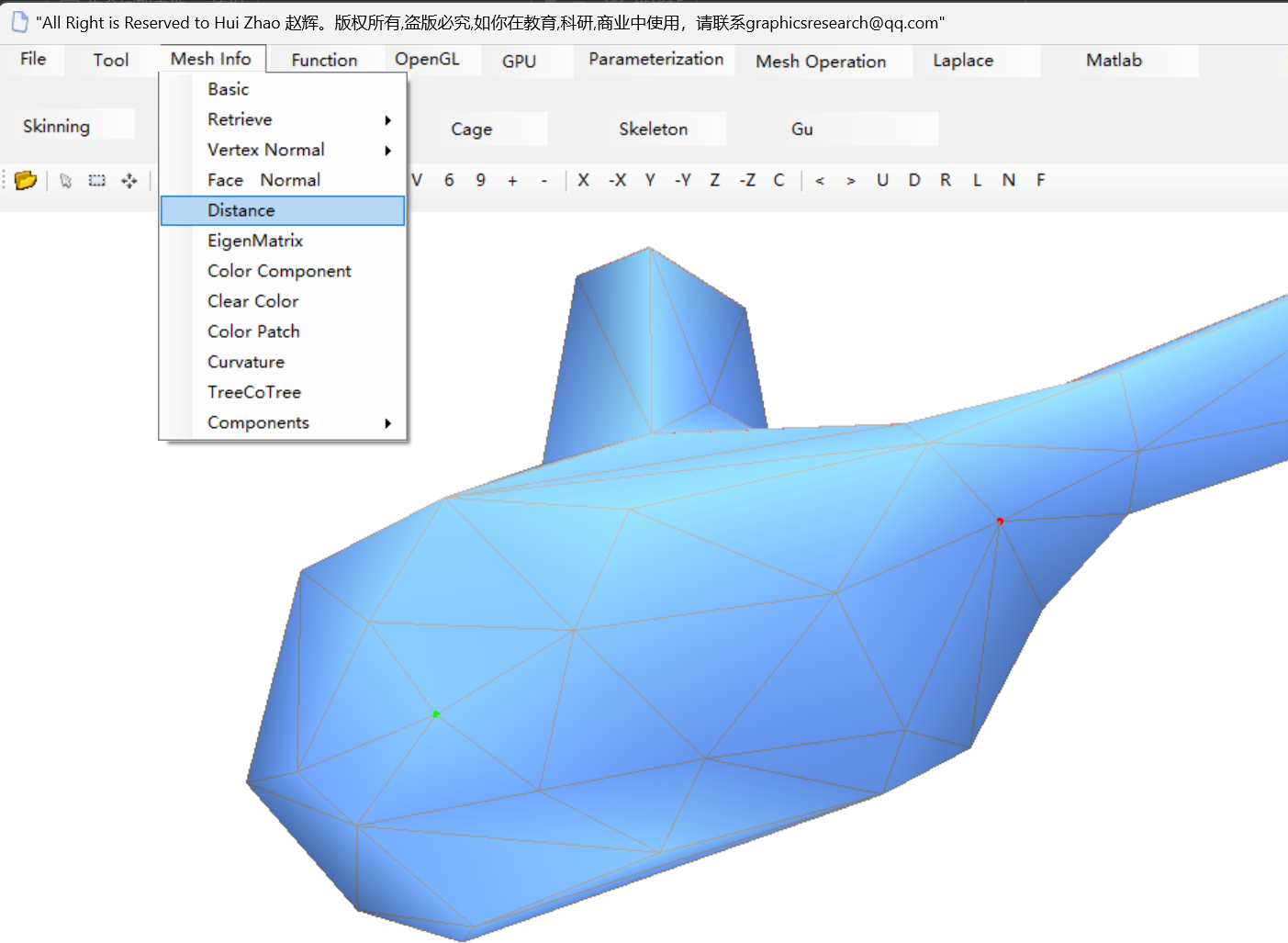Open the Gu menu
Viewport: 1288px width, 943px height.
[802, 129]
